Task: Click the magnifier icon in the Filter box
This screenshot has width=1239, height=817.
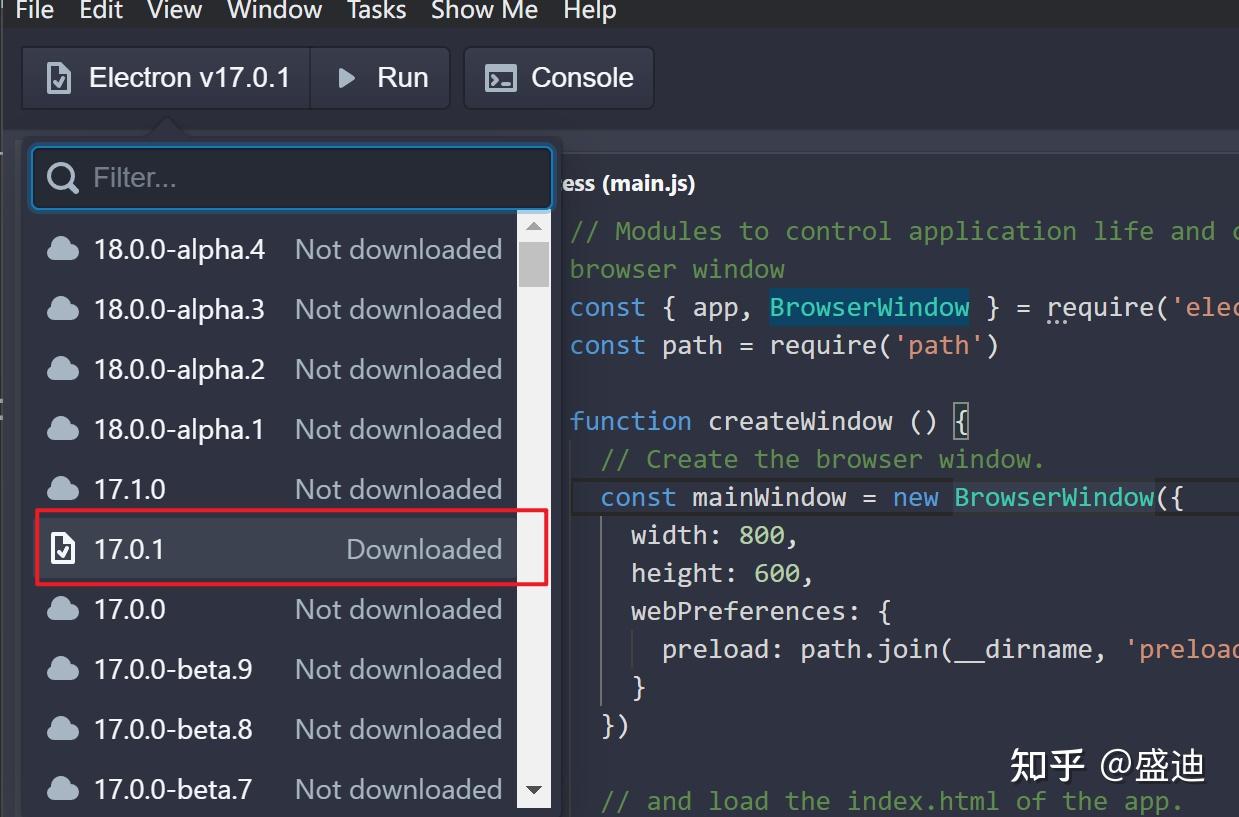Action: coord(62,177)
